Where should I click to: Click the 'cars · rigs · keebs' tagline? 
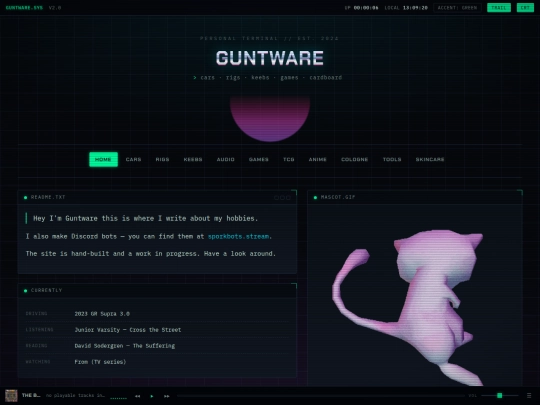click(x=268, y=77)
